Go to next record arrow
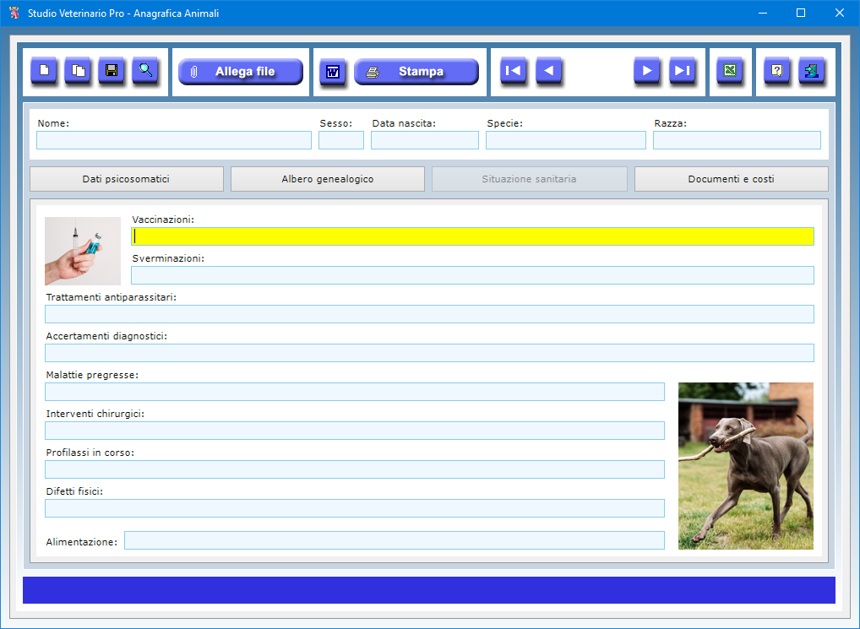 click(x=647, y=71)
